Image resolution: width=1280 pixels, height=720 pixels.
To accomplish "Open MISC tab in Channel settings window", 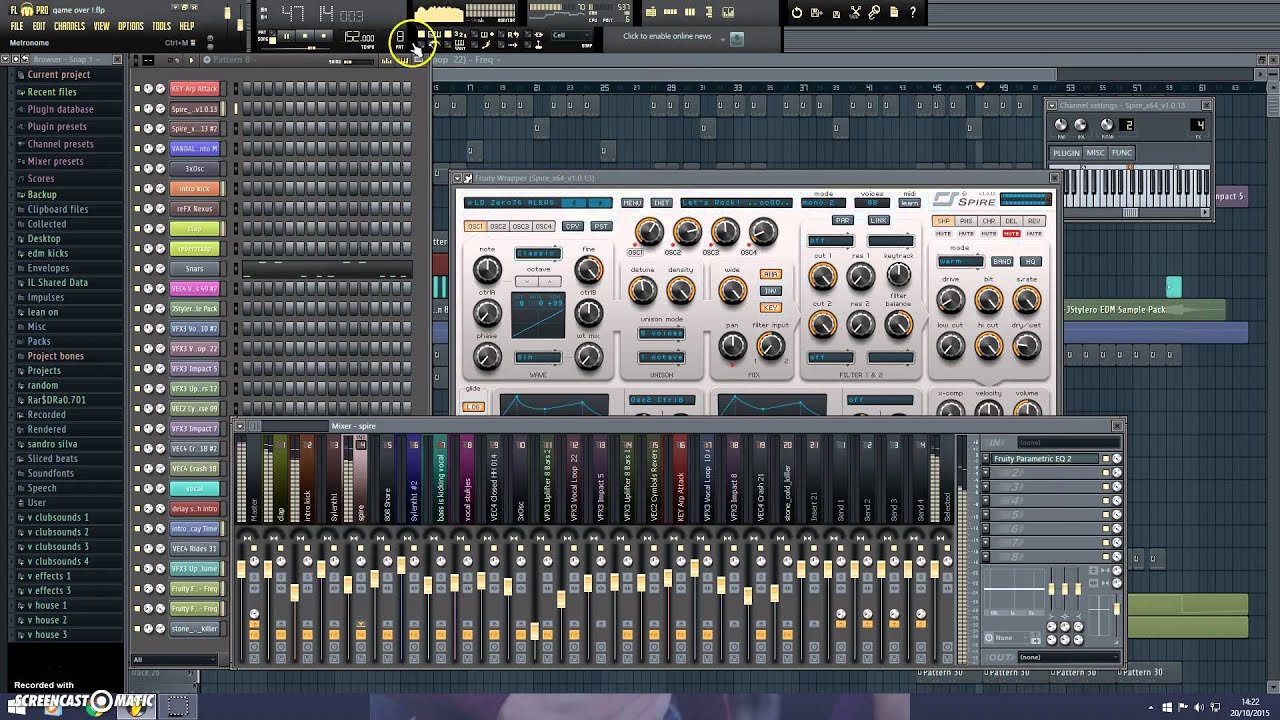I will click(1095, 153).
